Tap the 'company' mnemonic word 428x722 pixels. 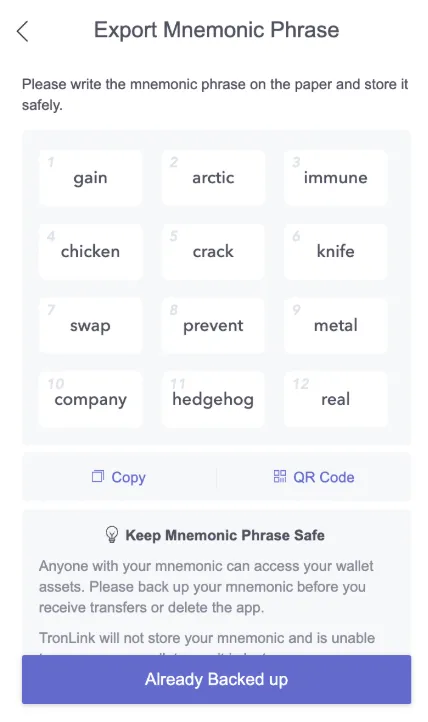pos(90,399)
